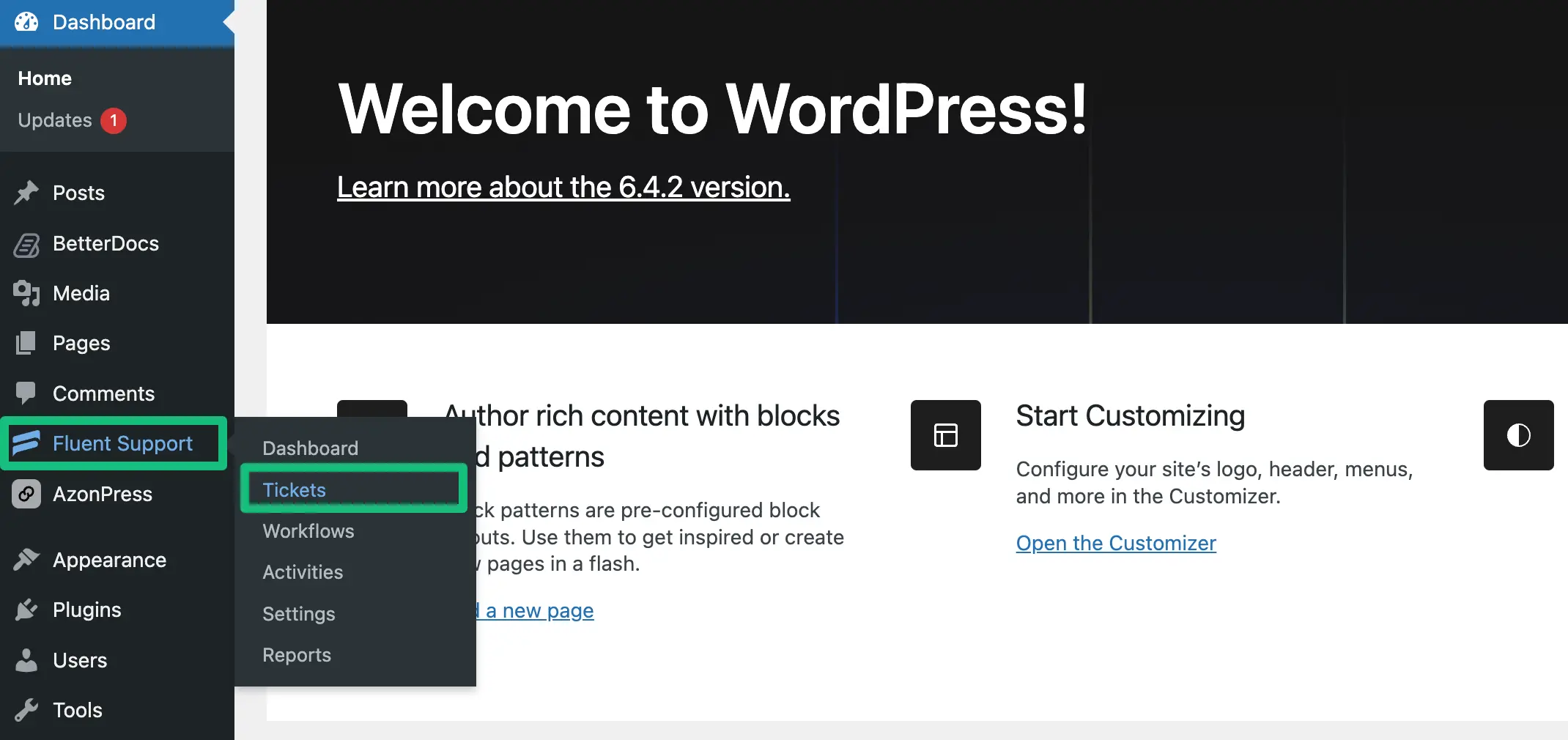Go to Dashboard Home

[x=45, y=78]
